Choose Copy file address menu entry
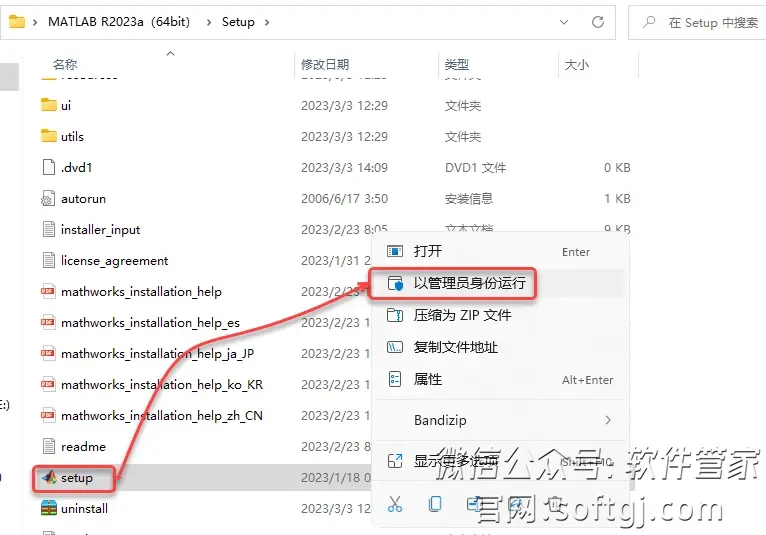 (x=499, y=347)
